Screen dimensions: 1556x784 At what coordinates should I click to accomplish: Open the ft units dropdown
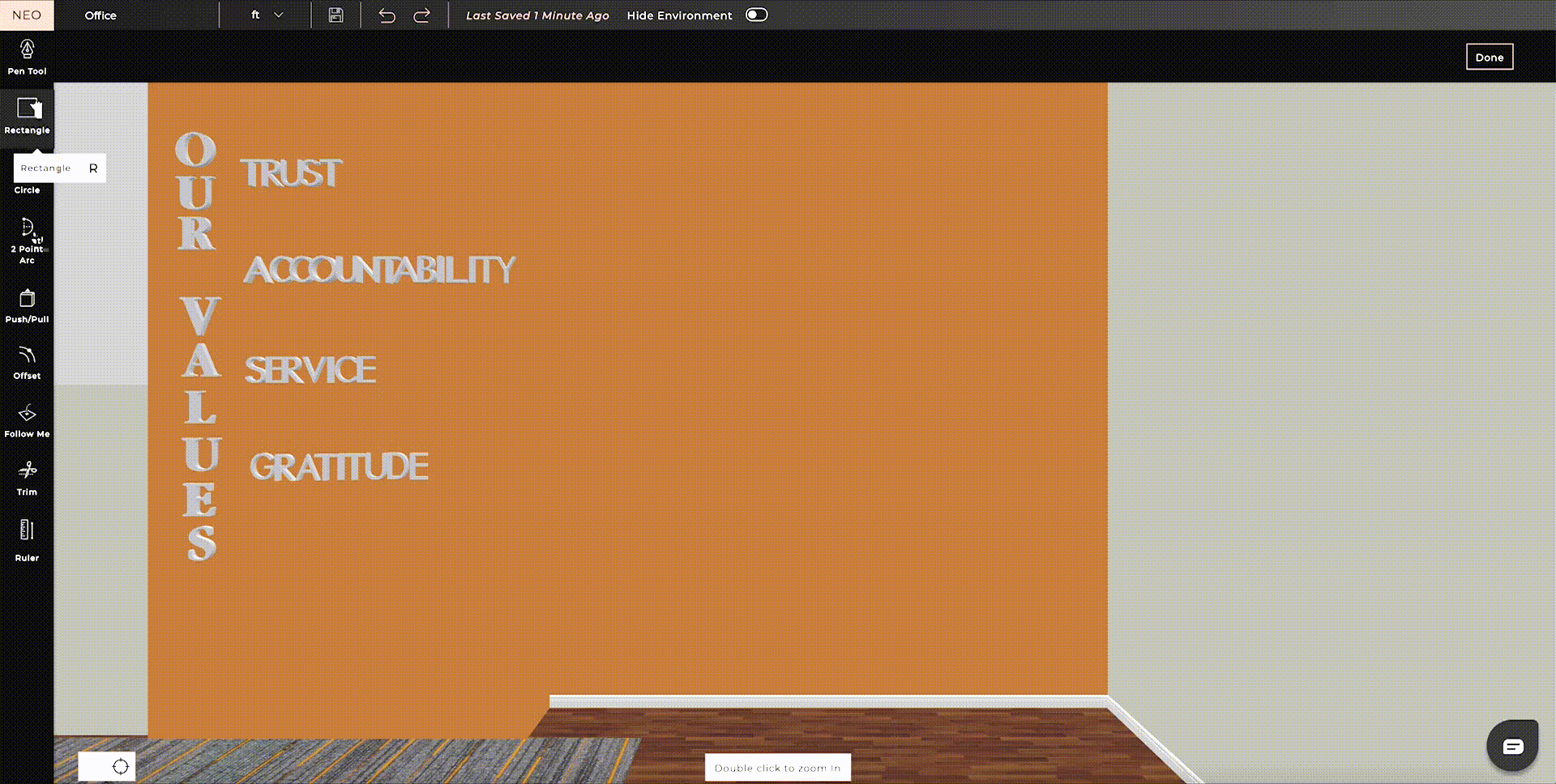(x=267, y=15)
